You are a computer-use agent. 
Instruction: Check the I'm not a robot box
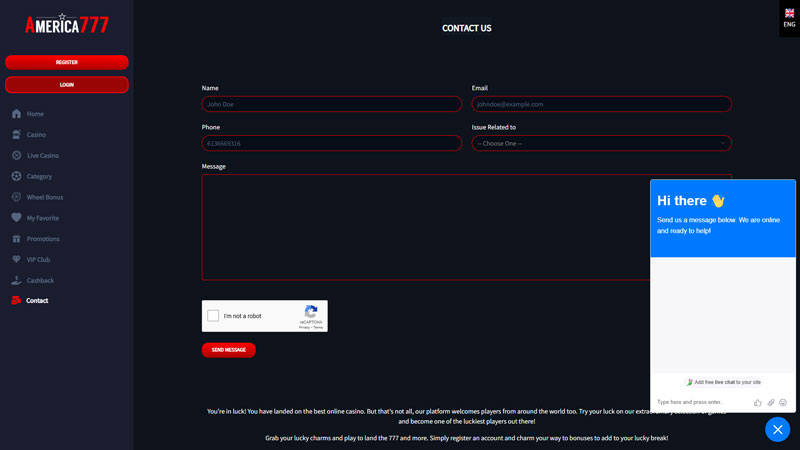tap(213, 316)
